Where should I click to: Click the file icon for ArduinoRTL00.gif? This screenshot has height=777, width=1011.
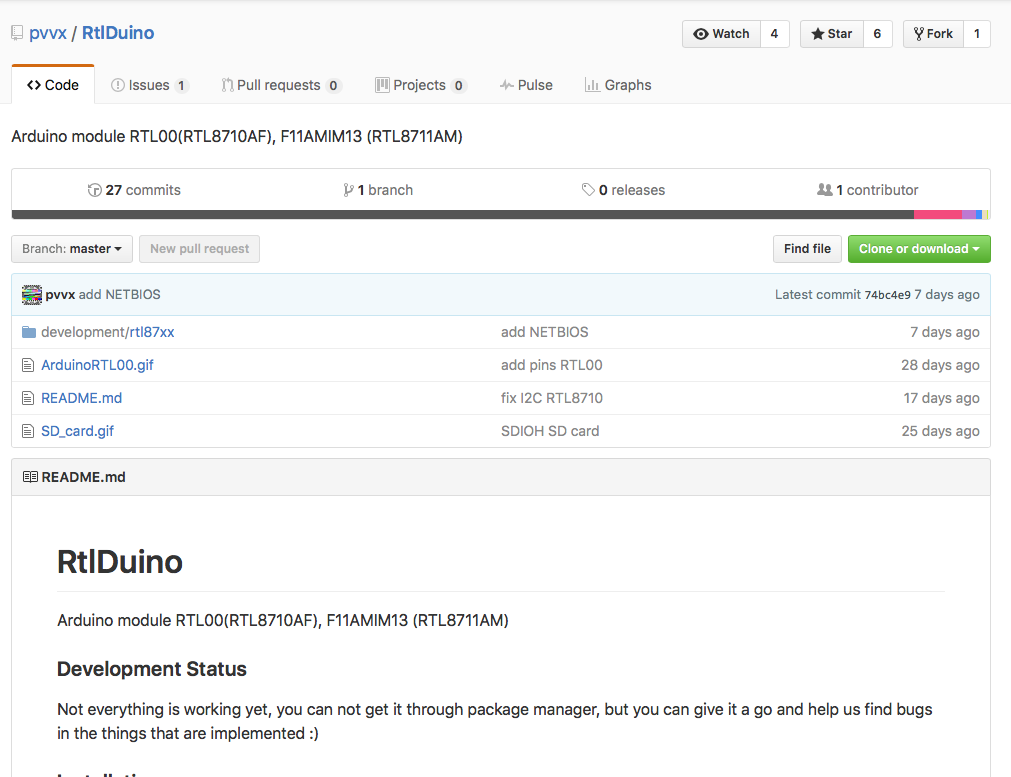coord(28,366)
